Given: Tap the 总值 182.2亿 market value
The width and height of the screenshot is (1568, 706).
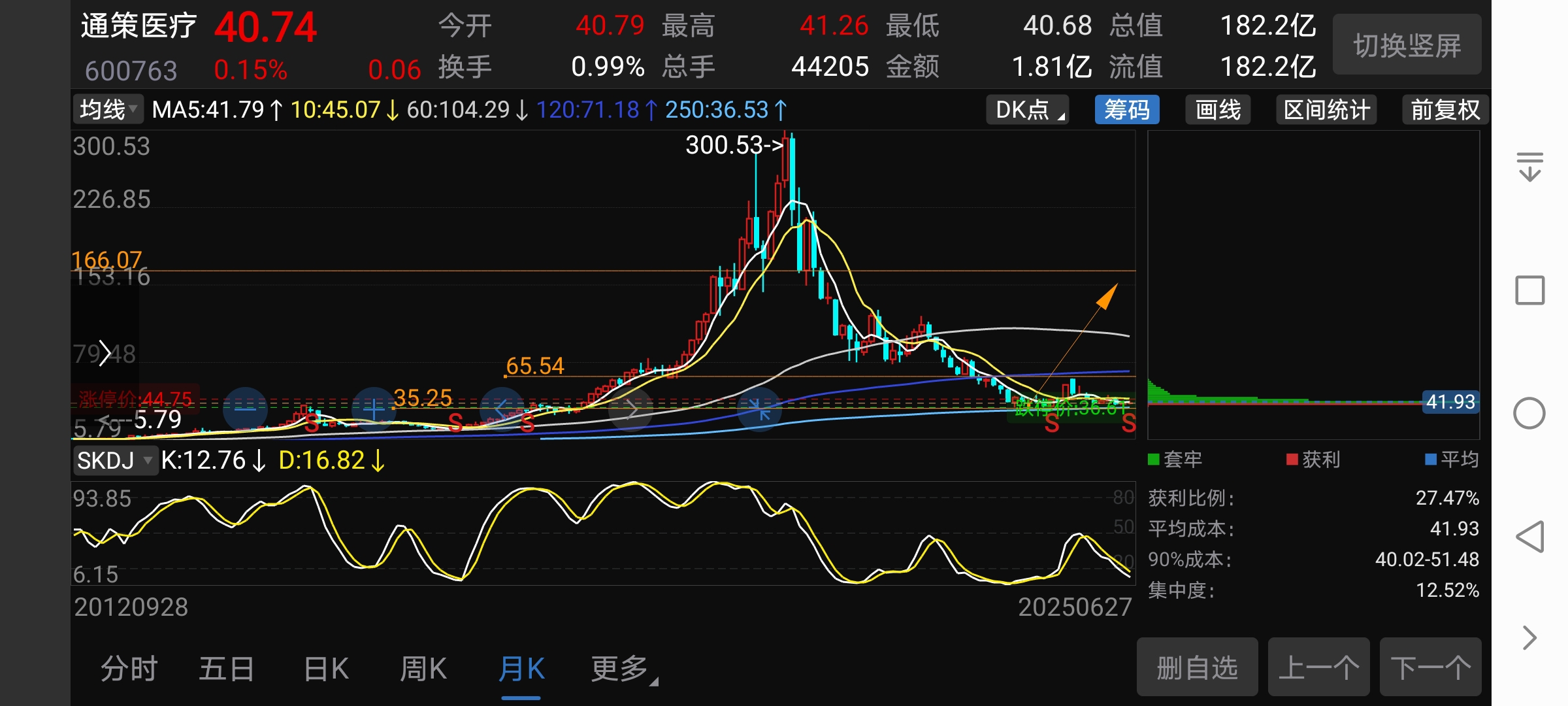Looking at the screenshot, I should (x=1268, y=25).
